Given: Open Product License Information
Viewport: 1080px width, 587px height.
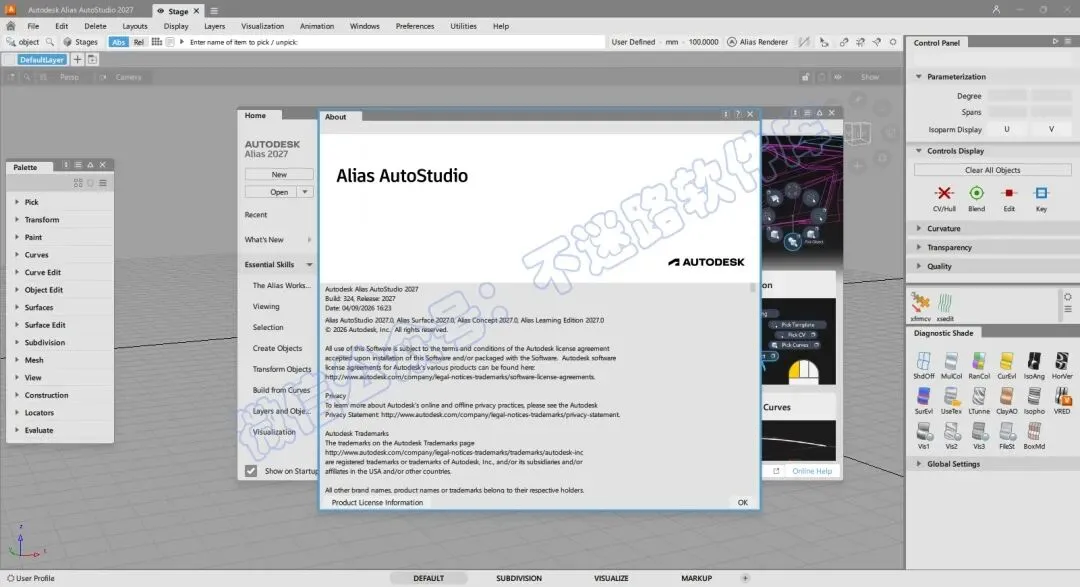Looking at the screenshot, I should tap(377, 503).
